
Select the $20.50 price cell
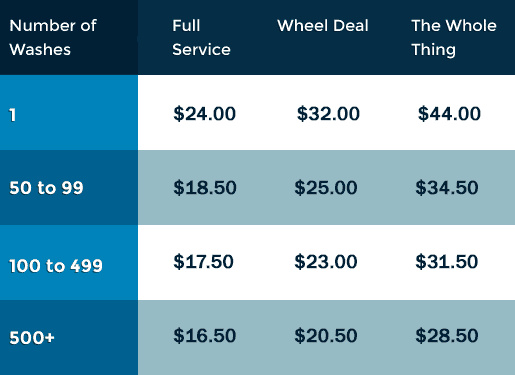click(x=326, y=335)
